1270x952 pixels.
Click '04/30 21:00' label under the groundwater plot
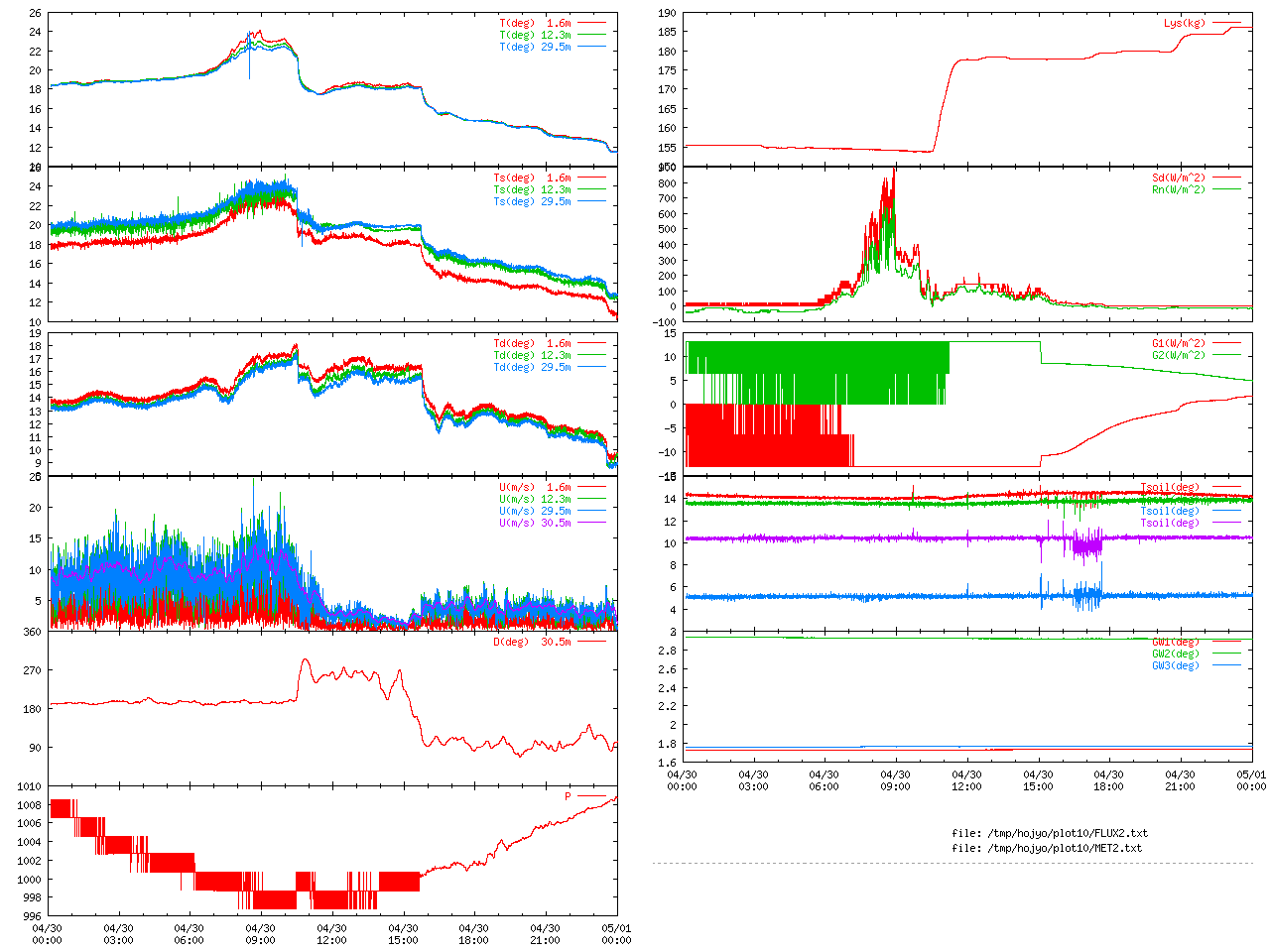point(1180,780)
